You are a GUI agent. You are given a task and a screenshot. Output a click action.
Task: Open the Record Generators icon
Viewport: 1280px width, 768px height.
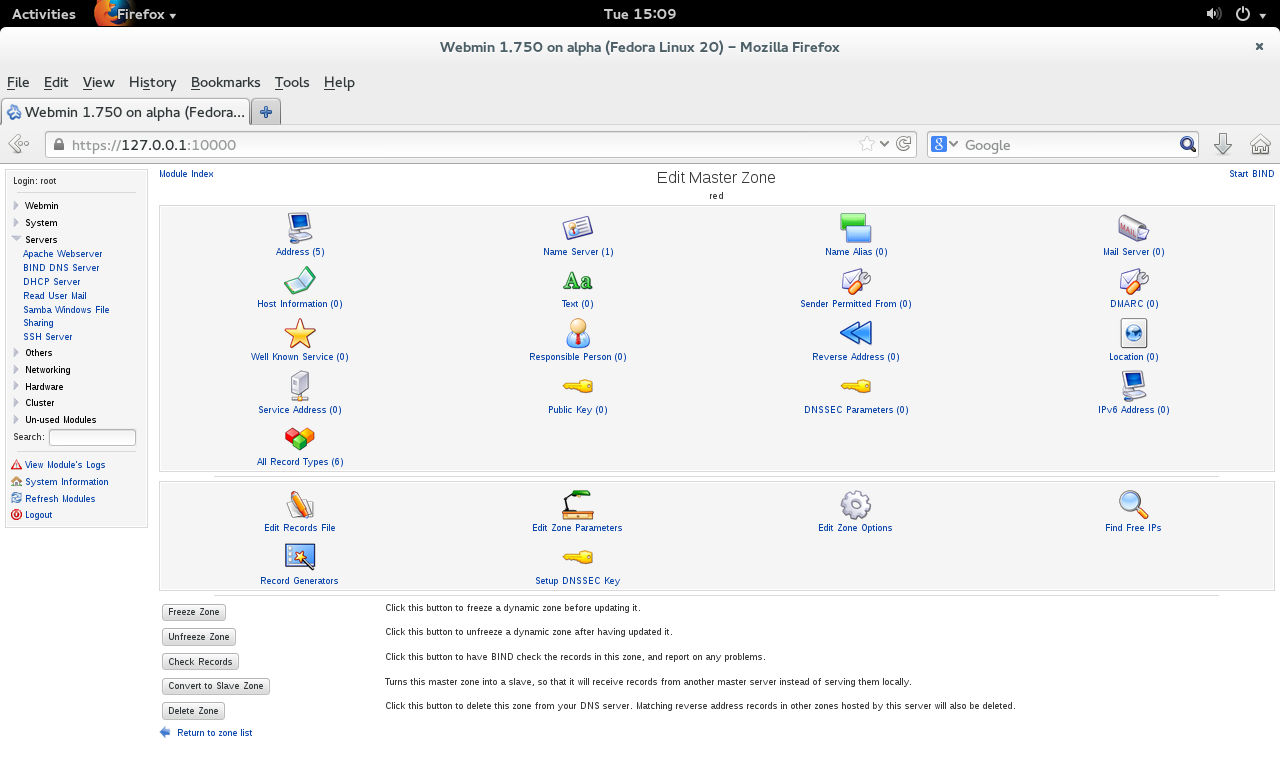tap(300, 557)
